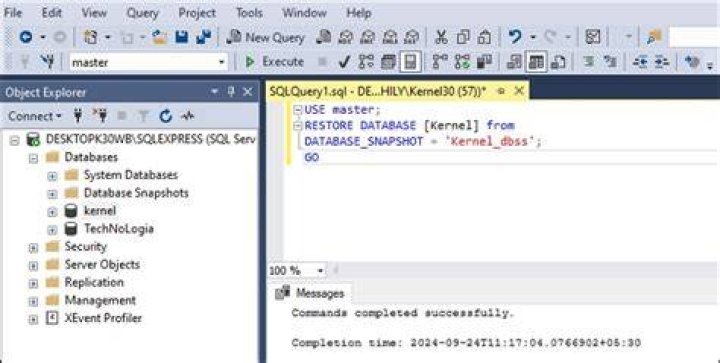Open the View menu
This screenshot has height=363, width=720.
[x=94, y=13]
